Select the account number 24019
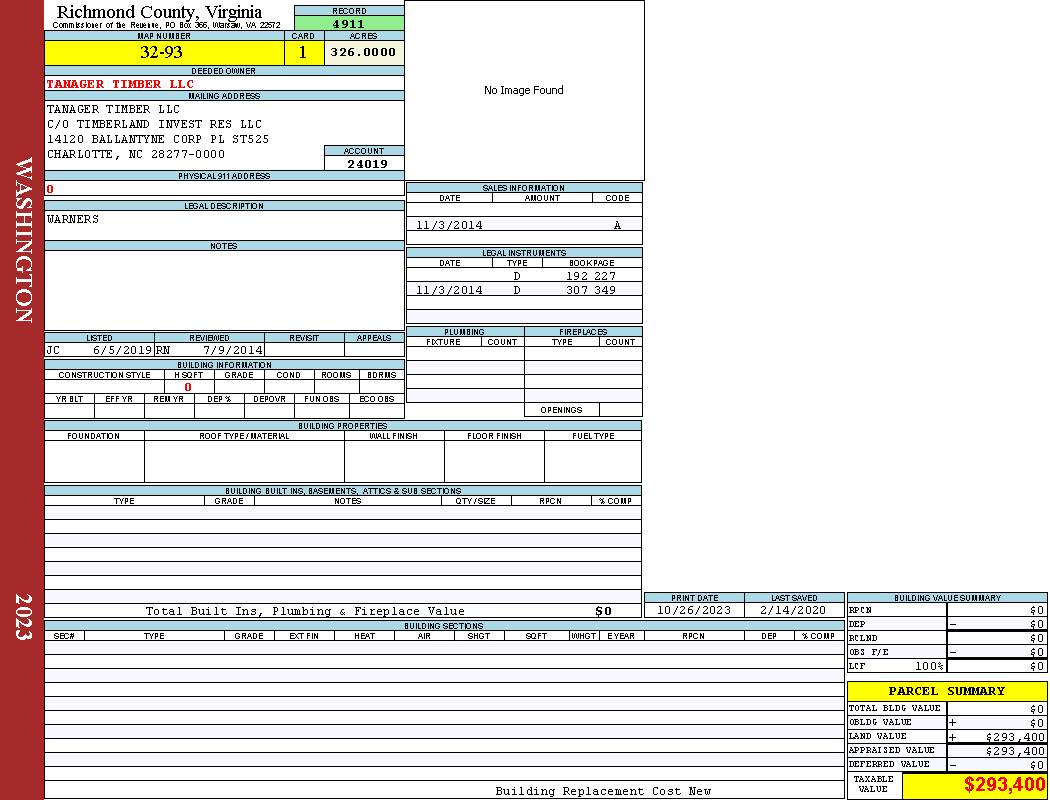The width and height of the screenshot is (1050, 800). point(367,164)
